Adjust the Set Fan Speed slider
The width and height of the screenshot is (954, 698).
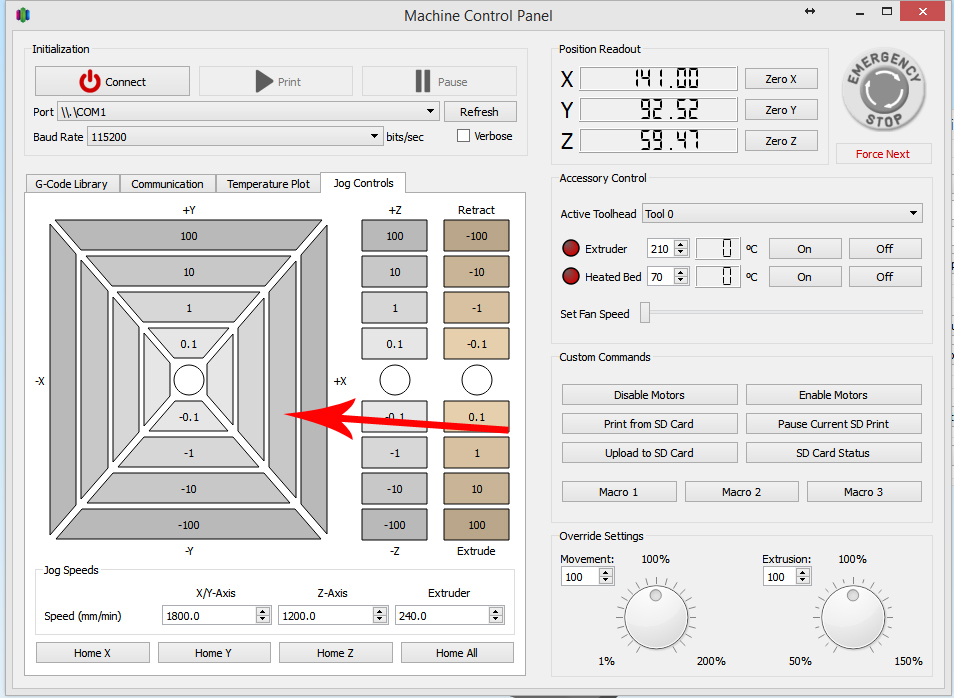pyautogui.click(x=646, y=313)
